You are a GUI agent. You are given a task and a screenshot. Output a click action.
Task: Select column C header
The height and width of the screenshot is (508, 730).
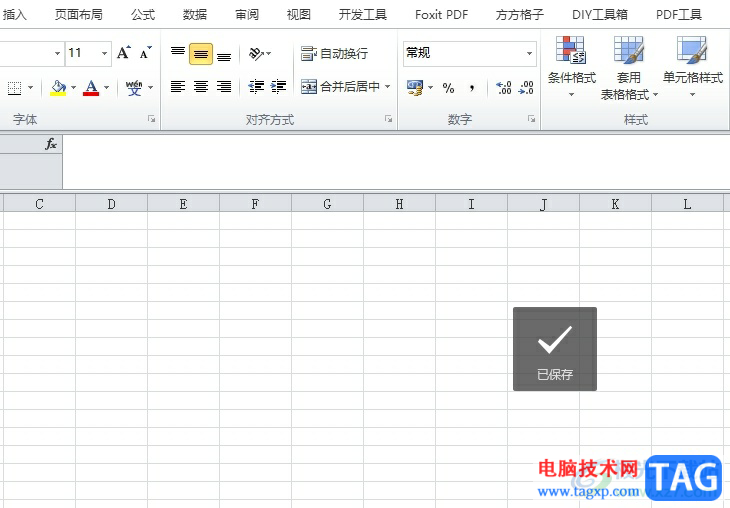click(40, 204)
